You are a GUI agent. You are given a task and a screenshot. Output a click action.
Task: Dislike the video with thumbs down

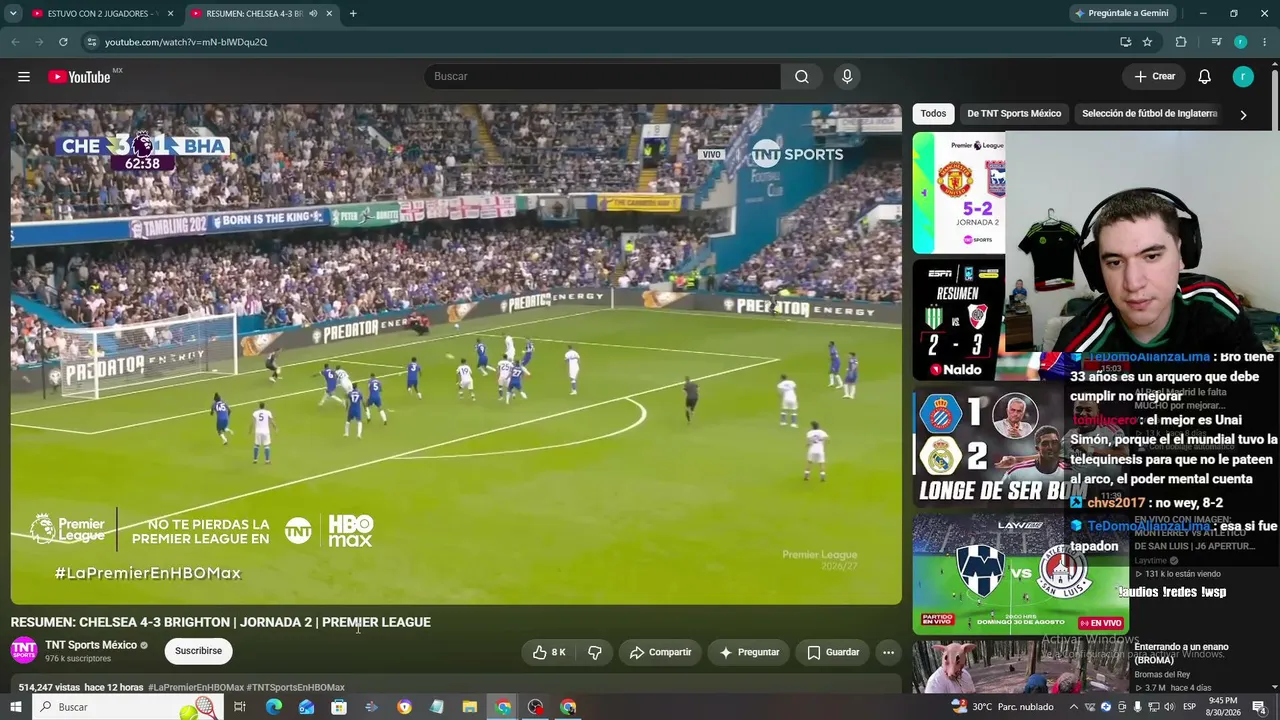(x=595, y=652)
